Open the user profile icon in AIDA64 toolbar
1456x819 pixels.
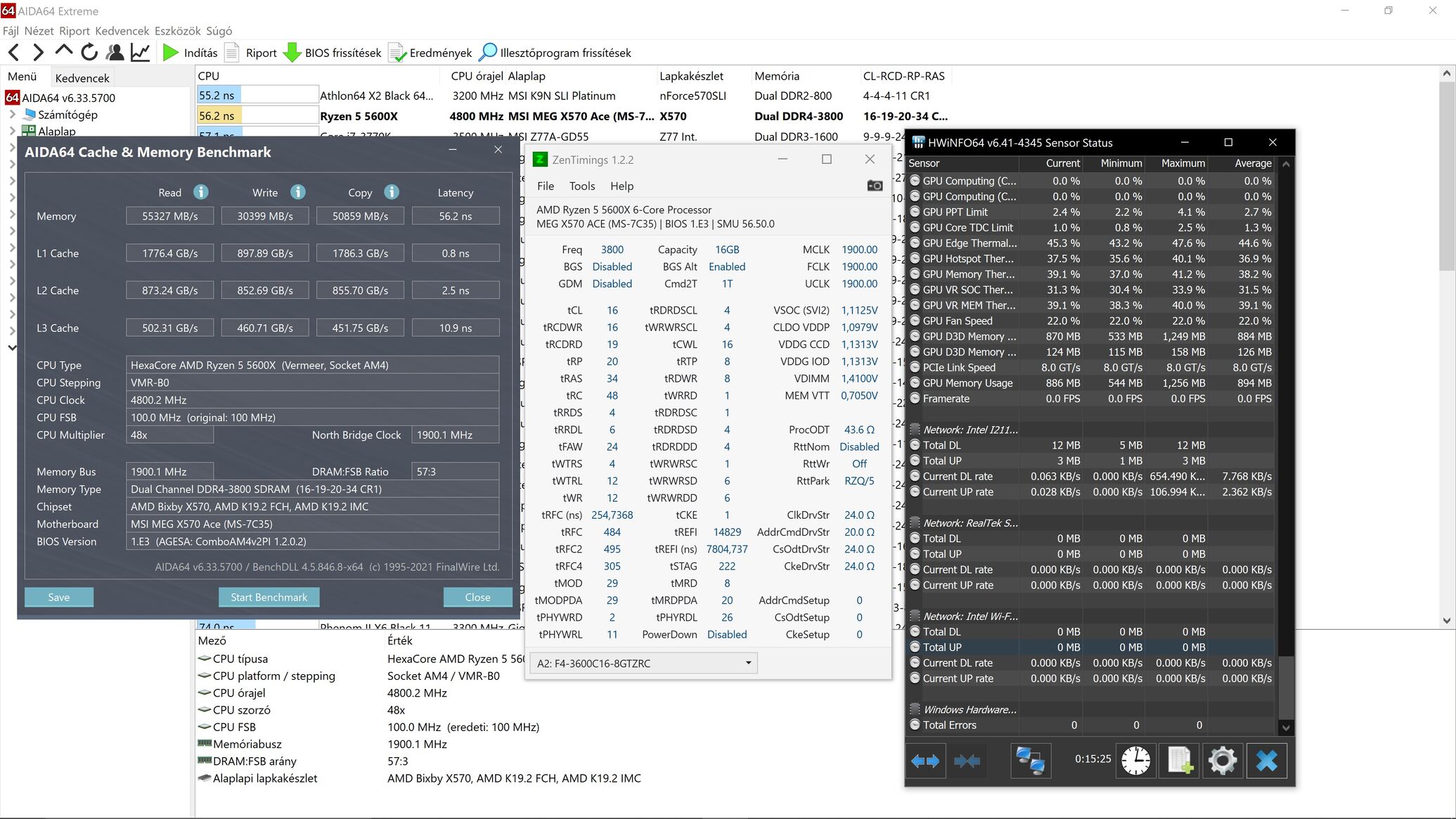tap(115, 52)
